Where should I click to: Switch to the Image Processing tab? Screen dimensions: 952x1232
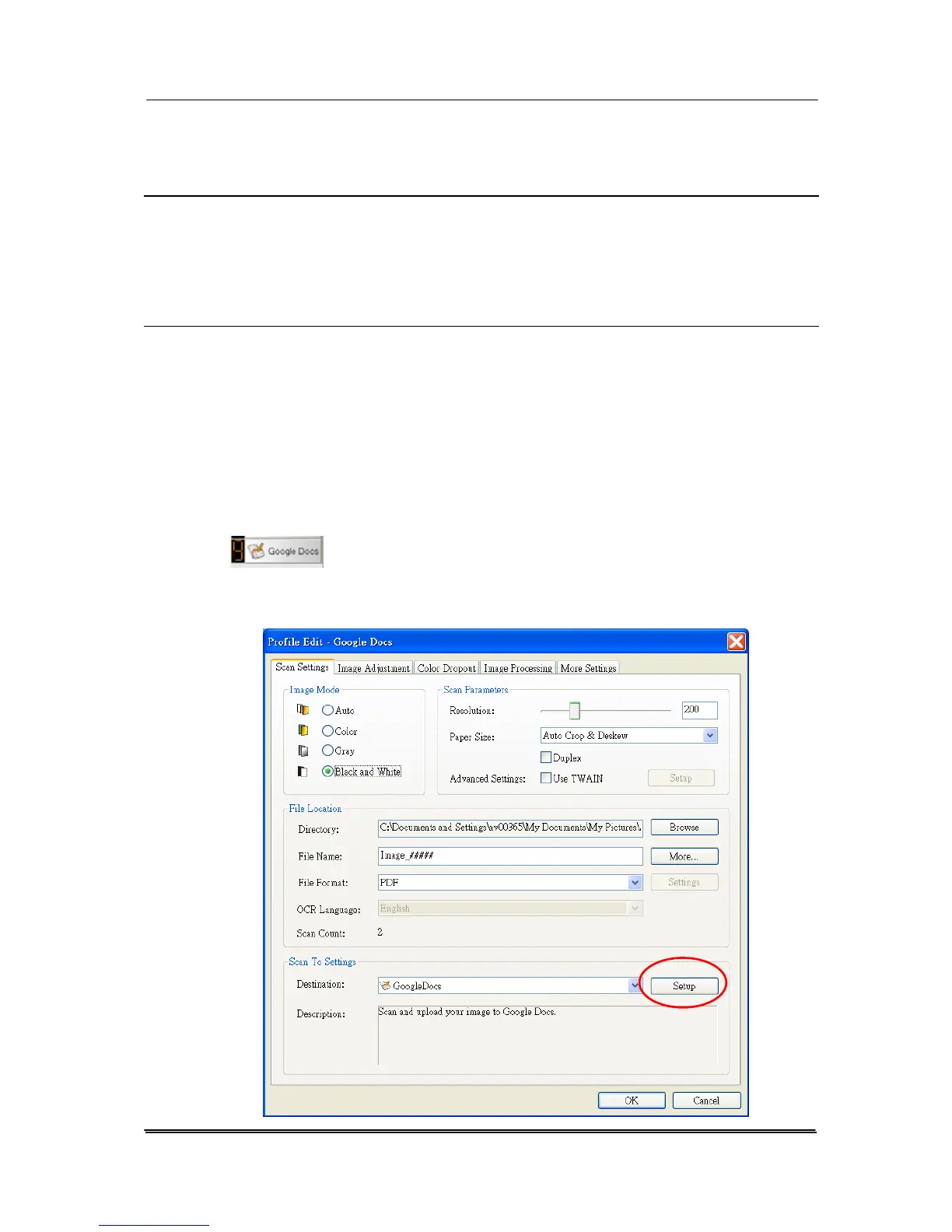click(518, 668)
